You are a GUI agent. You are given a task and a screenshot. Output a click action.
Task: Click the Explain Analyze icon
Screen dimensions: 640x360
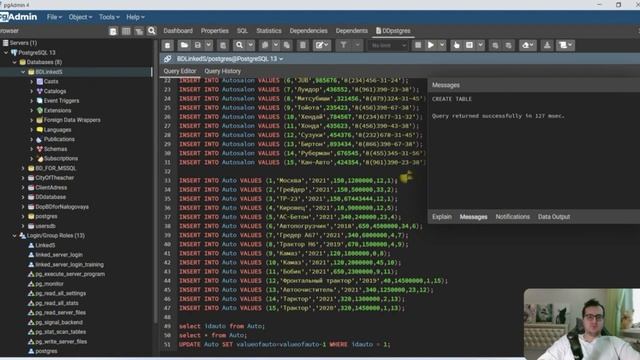tap(469, 45)
